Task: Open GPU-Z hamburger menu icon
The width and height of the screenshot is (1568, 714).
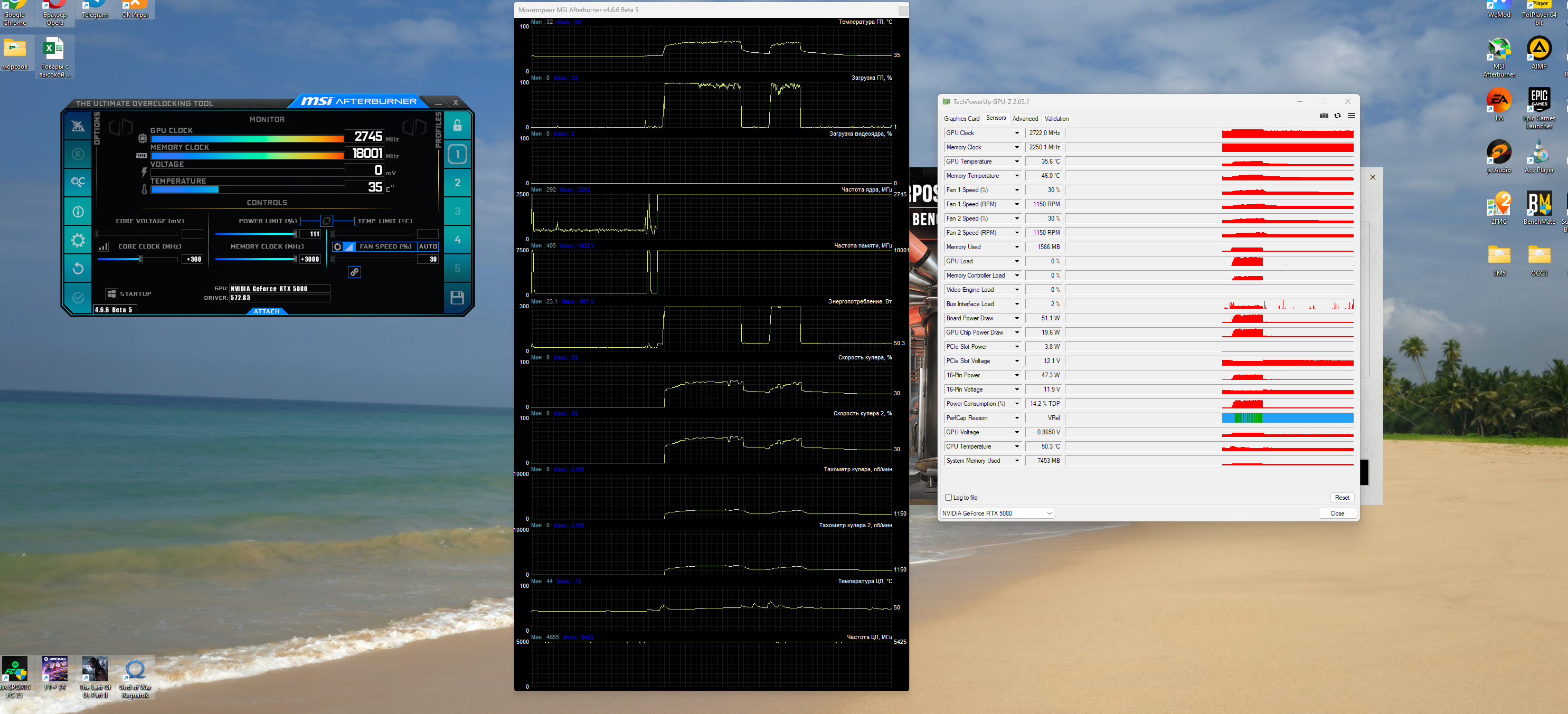Action: coord(1350,116)
